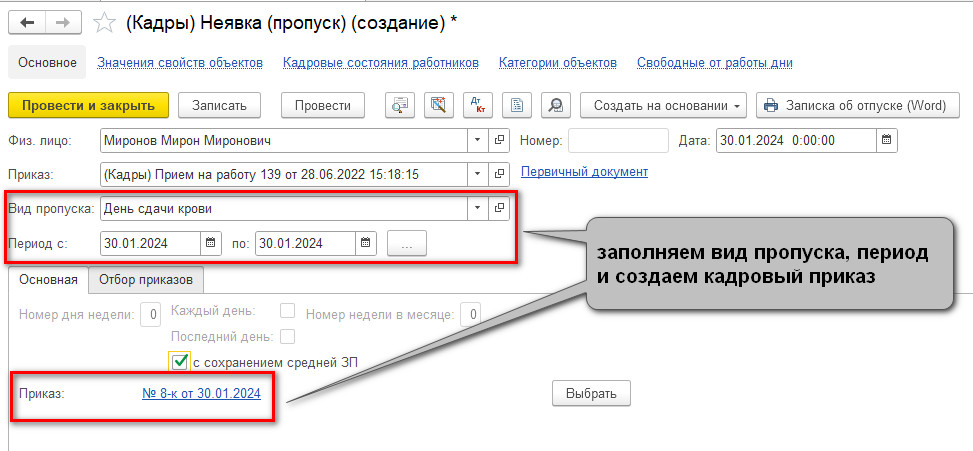Open calendar picker for Период с
Screen dimensions: 973x451
(x=210, y=243)
